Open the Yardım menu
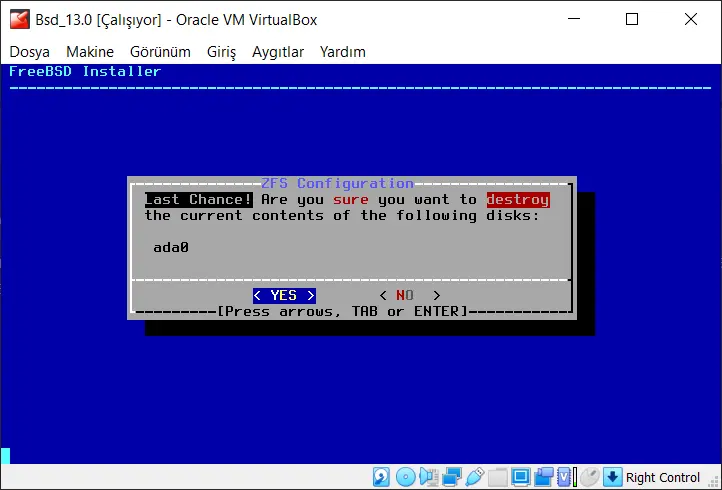722x490 pixels. point(343,51)
